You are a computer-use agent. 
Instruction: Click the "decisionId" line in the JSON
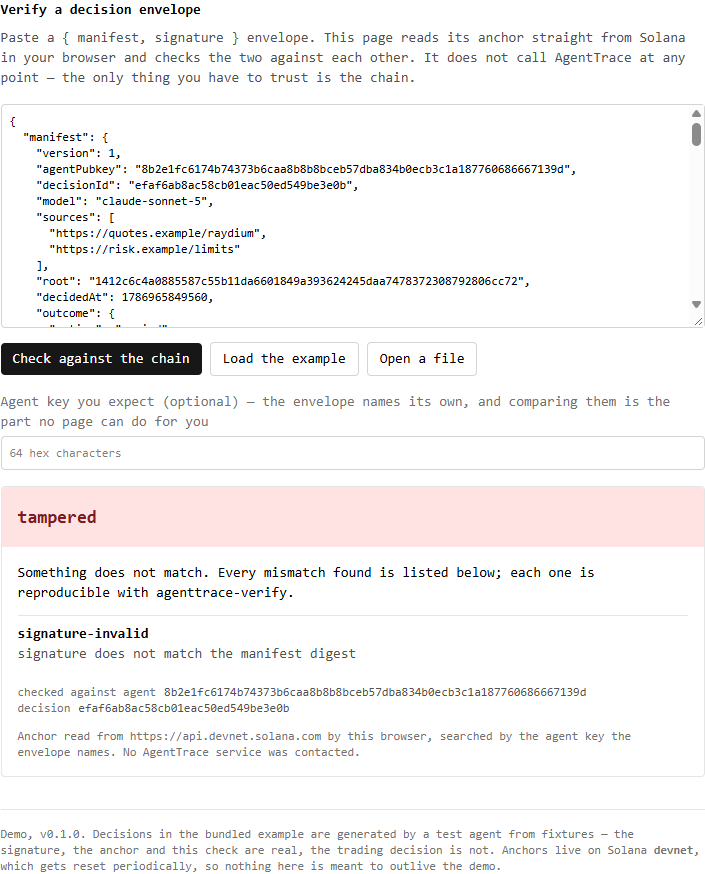click(197, 186)
